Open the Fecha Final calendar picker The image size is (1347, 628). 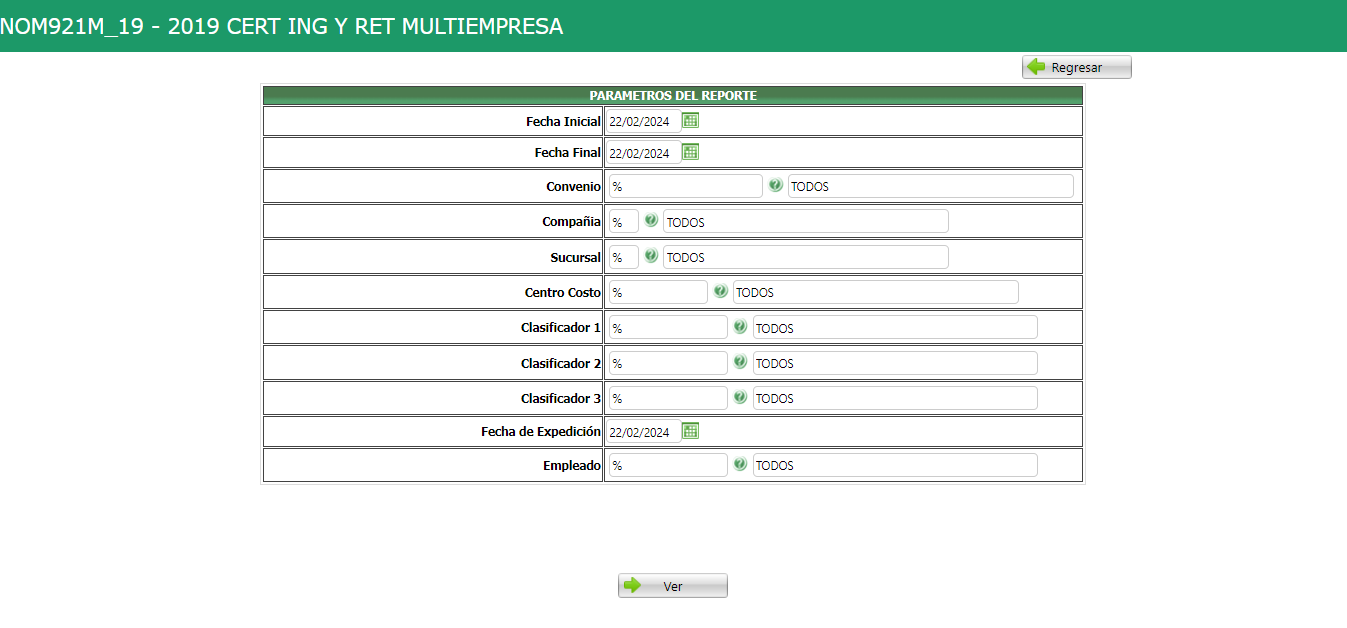click(x=690, y=152)
